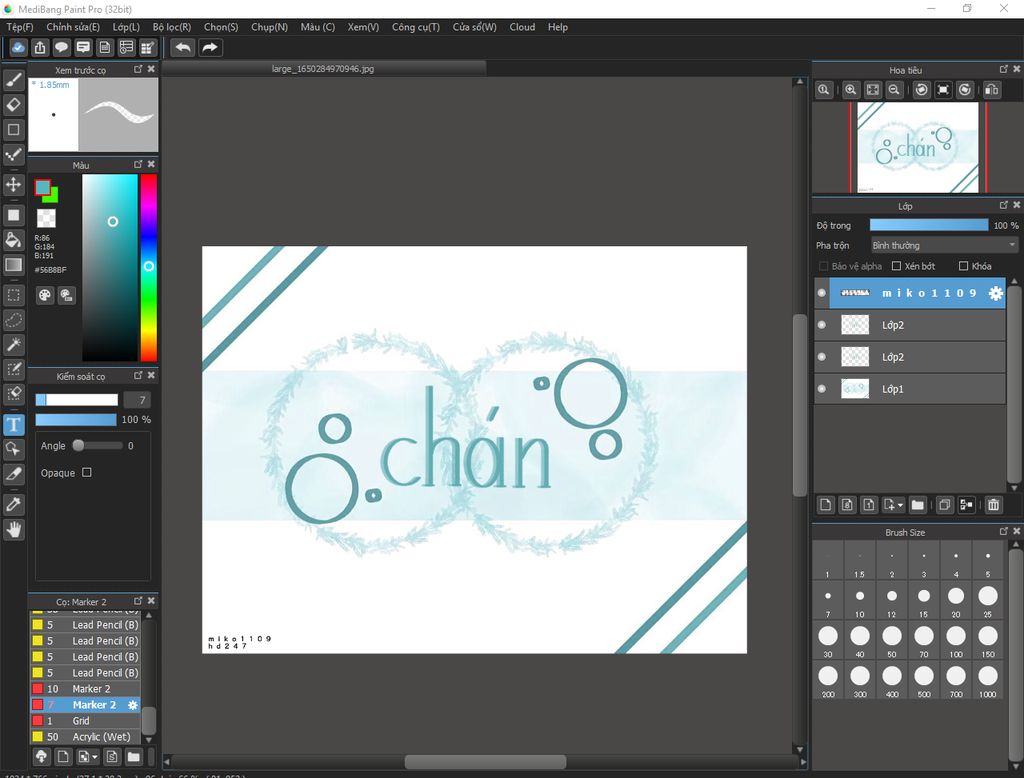1024x778 pixels.
Task: Open settings gear on miko1109 layer
Action: point(995,293)
